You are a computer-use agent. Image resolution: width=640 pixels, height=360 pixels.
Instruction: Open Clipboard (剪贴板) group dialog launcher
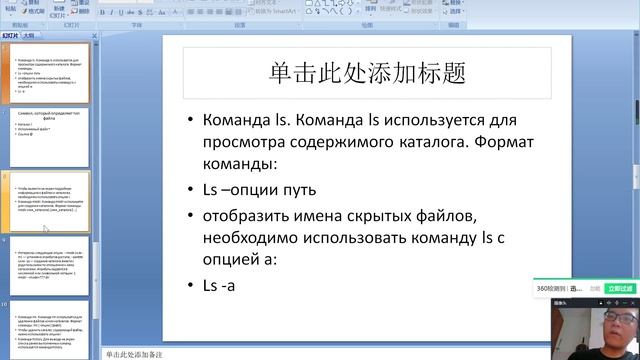pos(43,25)
